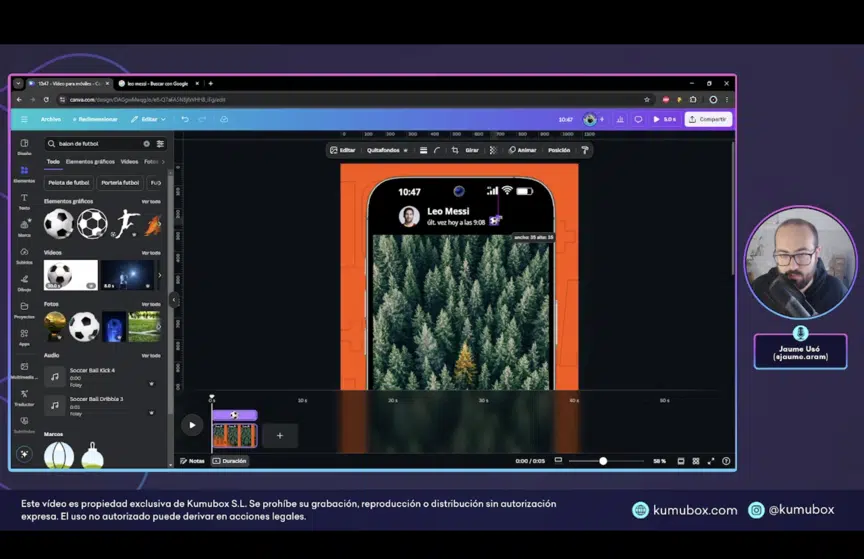
Task: Reload the page in the browser
Action: 46,100
